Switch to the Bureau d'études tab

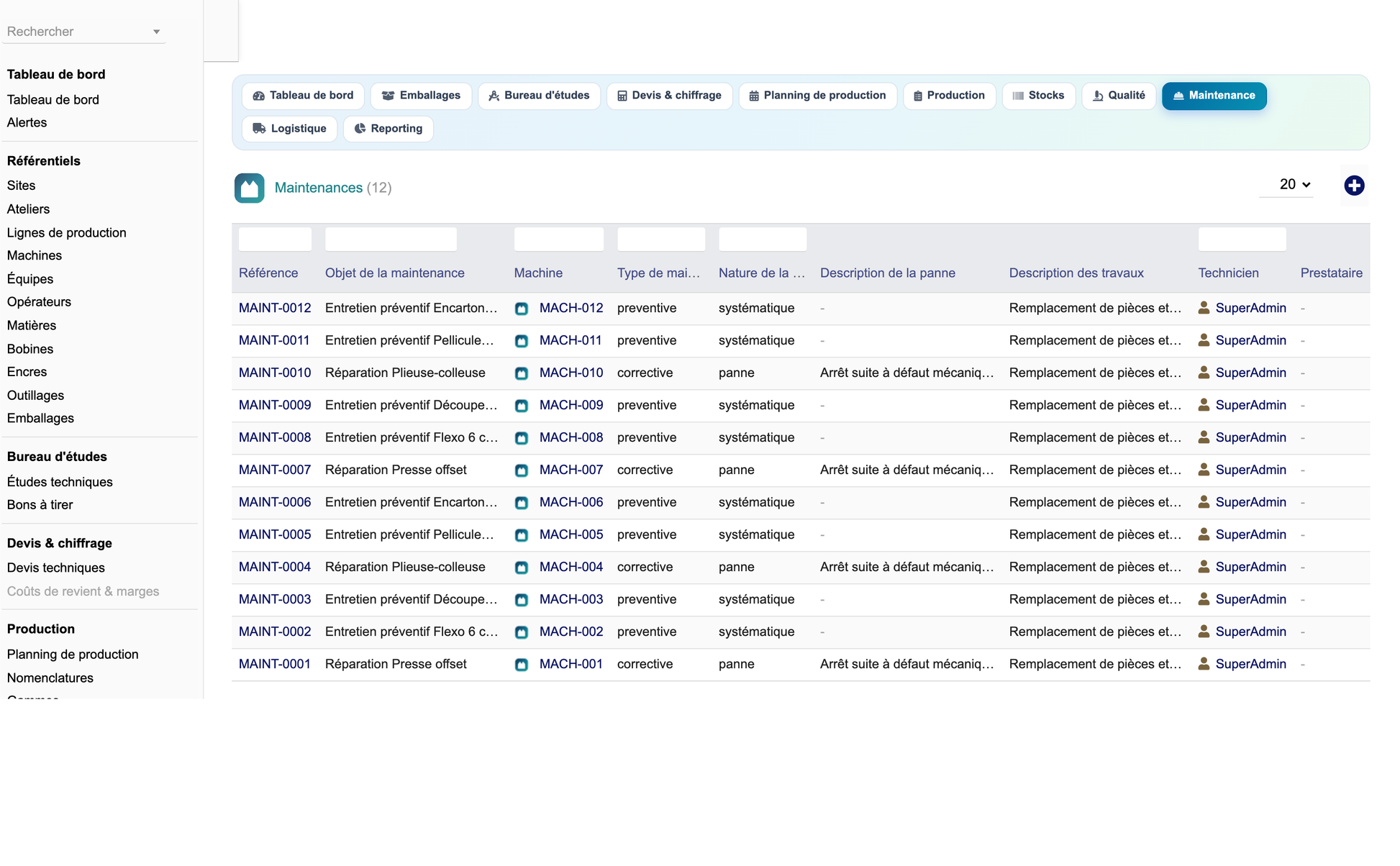click(x=539, y=96)
